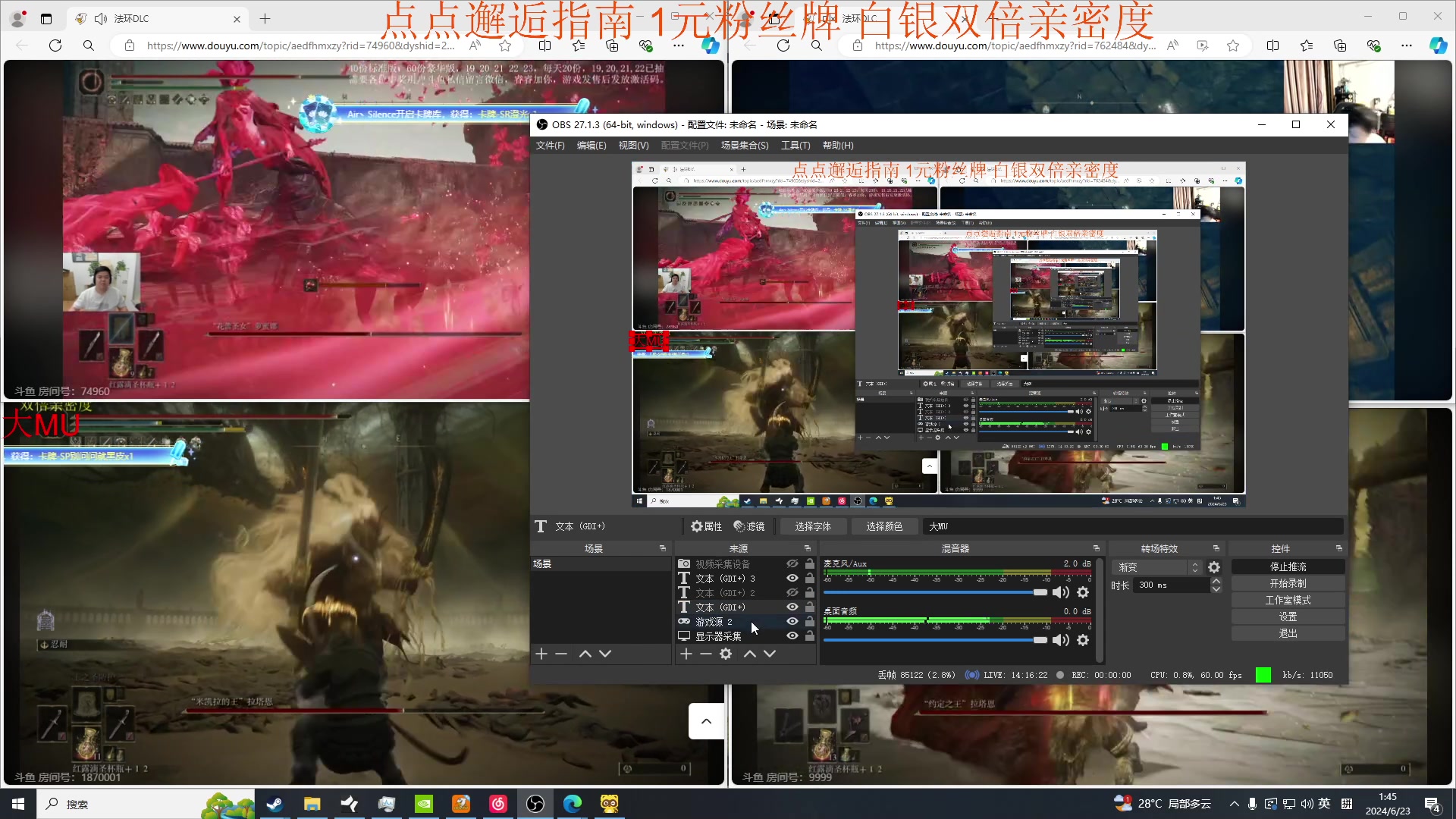This screenshot has height=819, width=1456.
Task: Adjust the 桌面音频 volume slider
Action: [935, 640]
